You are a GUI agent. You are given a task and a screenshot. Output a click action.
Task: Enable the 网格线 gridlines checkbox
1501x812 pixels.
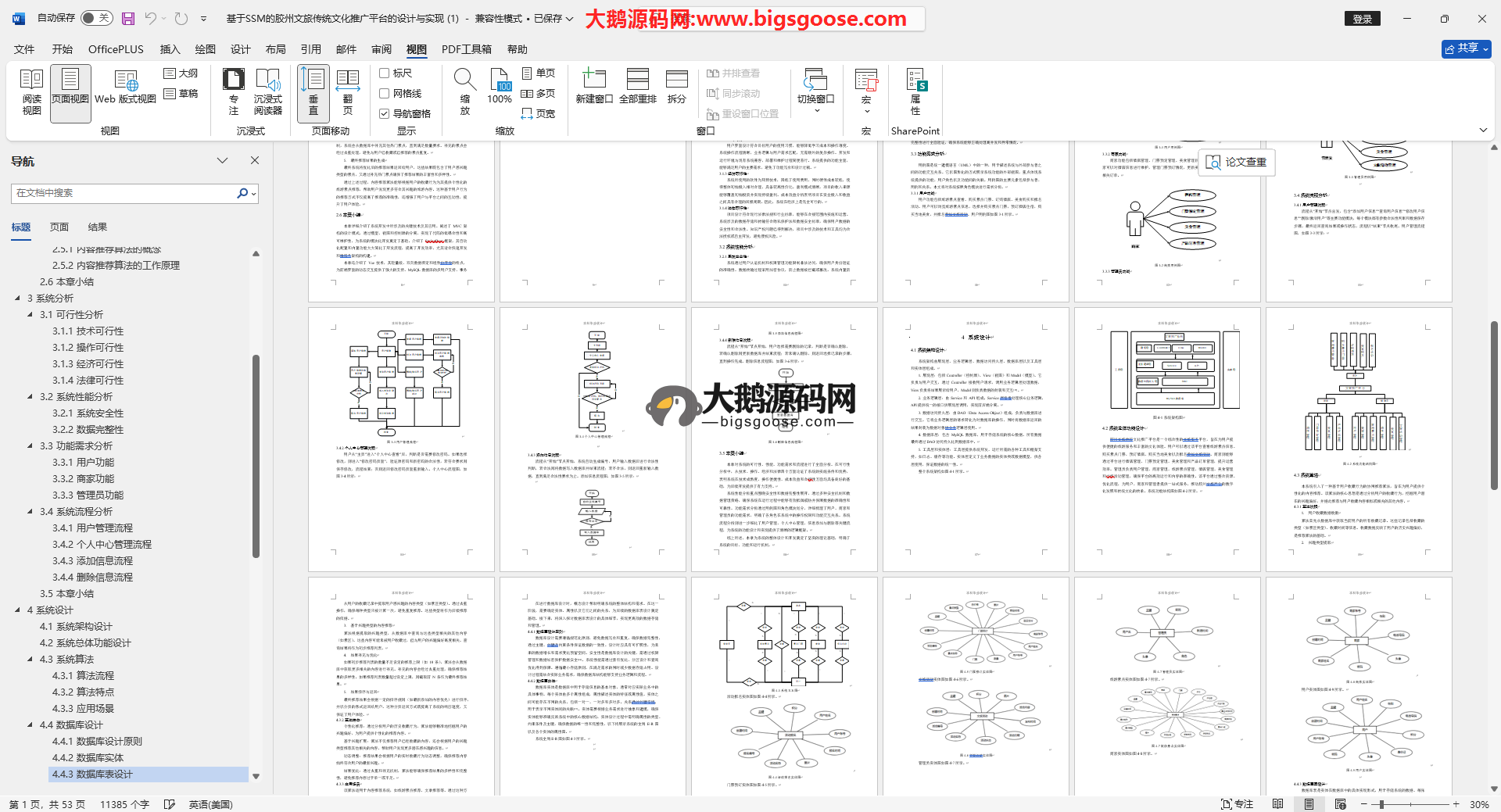[x=385, y=94]
